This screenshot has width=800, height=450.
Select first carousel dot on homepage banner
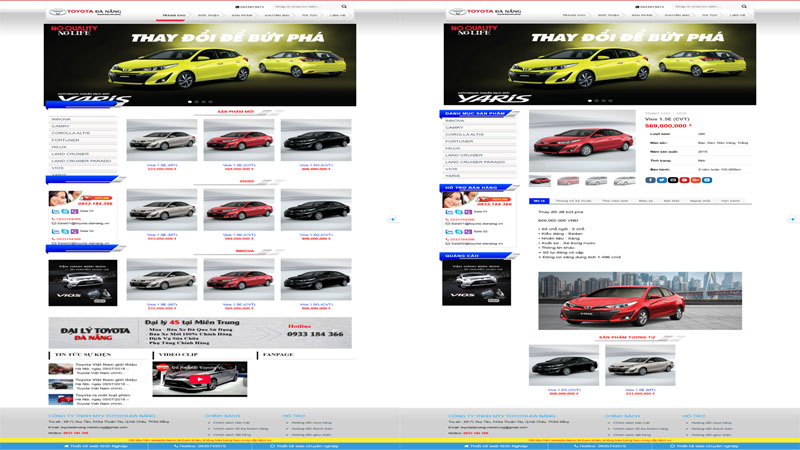pyautogui.click(x=190, y=102)
